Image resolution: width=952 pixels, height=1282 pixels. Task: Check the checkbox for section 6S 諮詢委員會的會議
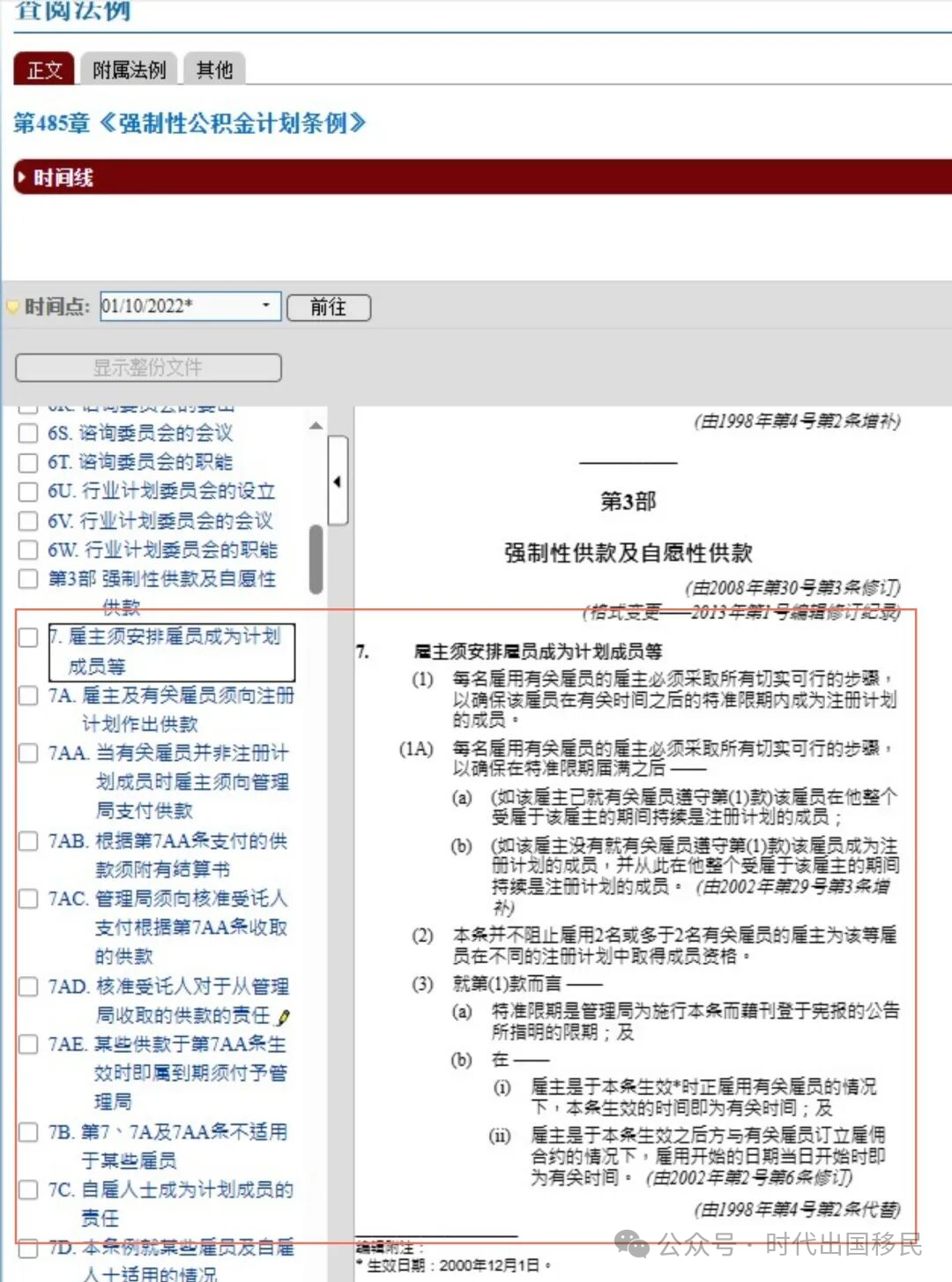click(x=27, y=433)
